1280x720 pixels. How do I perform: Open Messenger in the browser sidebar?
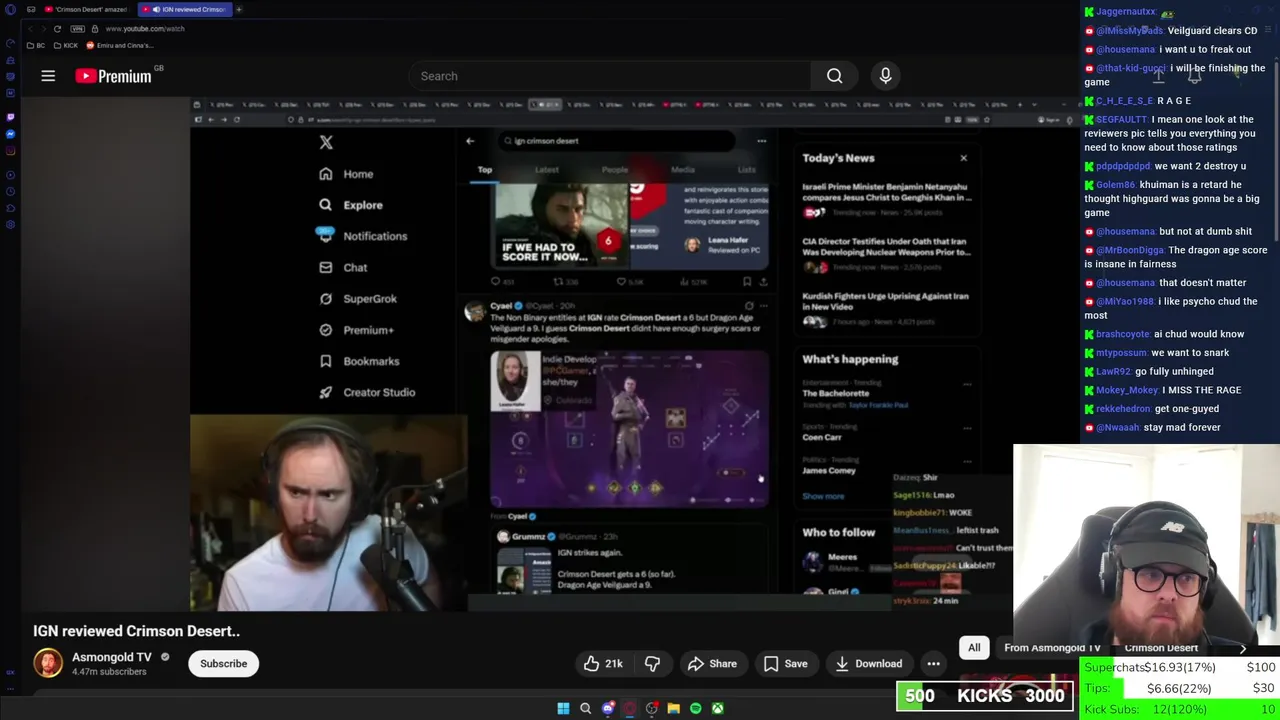pyautogui.click(x=10, y=134)
